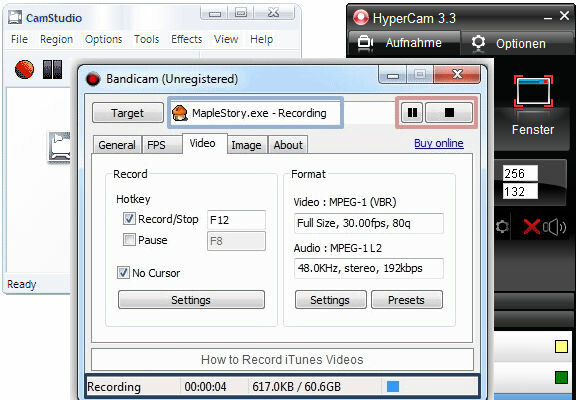Click the HyperCam field showing 132

click(520, 191)
